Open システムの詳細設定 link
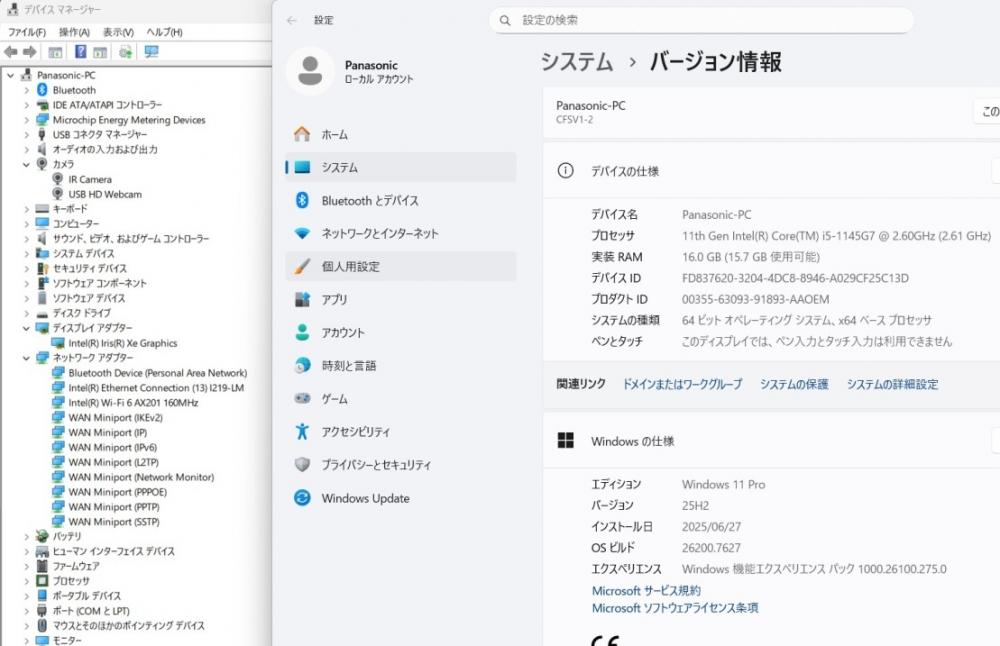 [892, 385]
